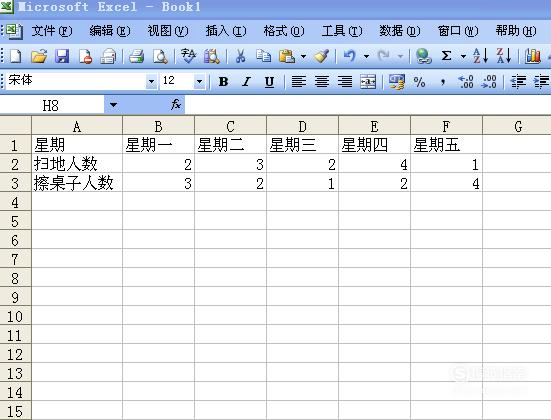551x420 pixels.
Task: Open the Chart Wizard icon
Action: click(532, 56)
